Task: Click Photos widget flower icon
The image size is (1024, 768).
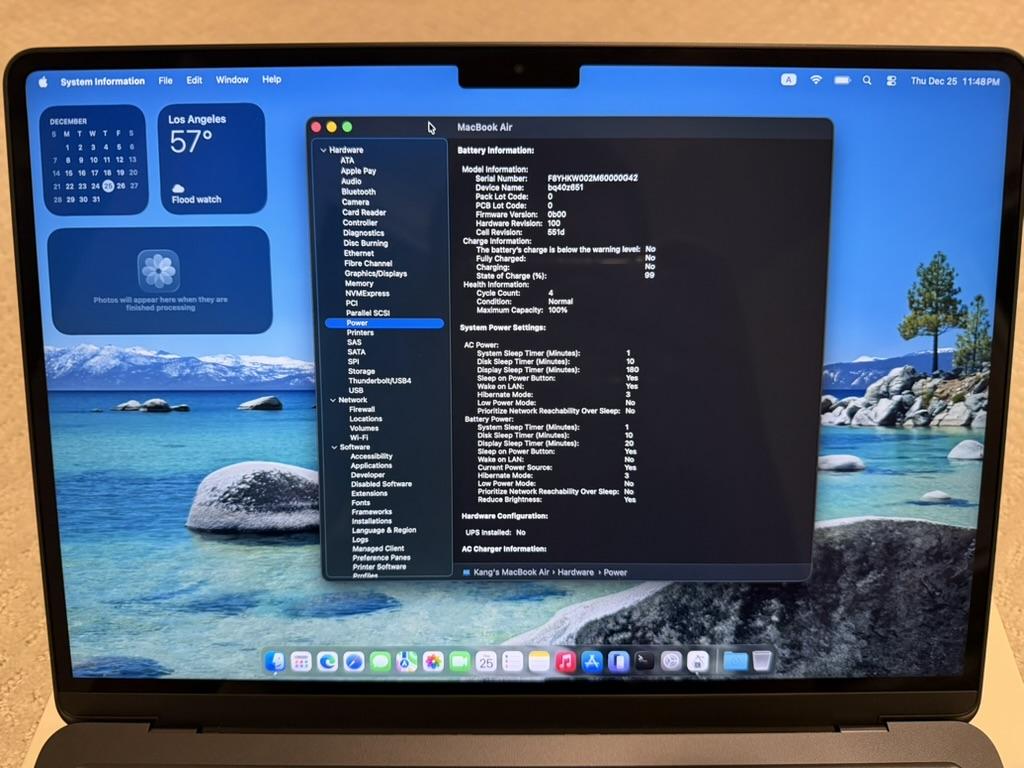Action: coord(159,270)
